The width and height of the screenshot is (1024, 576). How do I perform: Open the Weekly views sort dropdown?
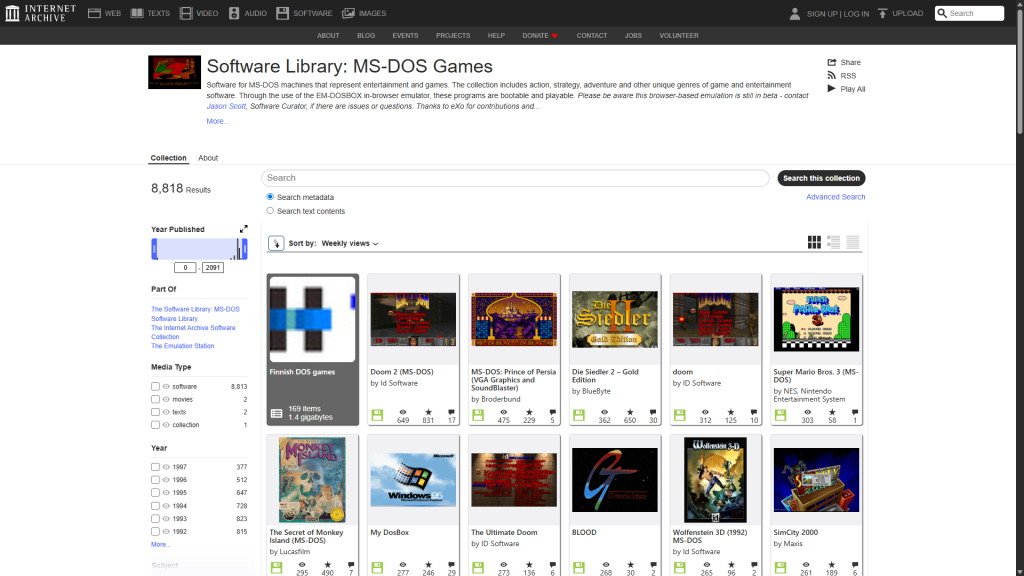[x=349, y=243]
